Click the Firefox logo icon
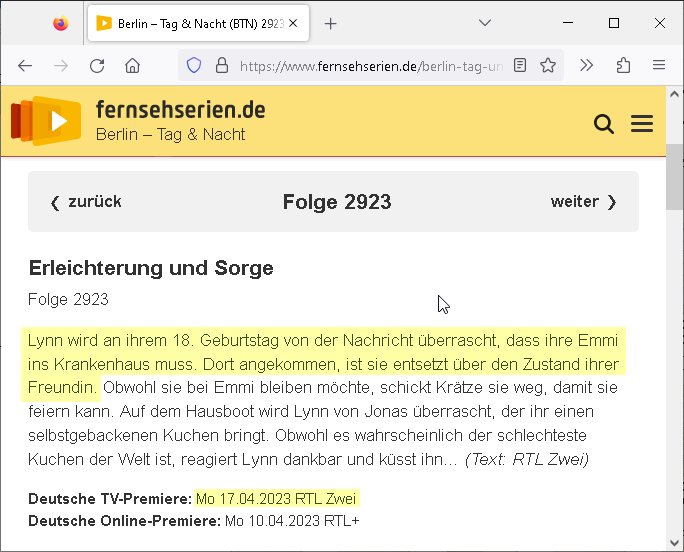 pyautogui.click(x=61, y=23)
